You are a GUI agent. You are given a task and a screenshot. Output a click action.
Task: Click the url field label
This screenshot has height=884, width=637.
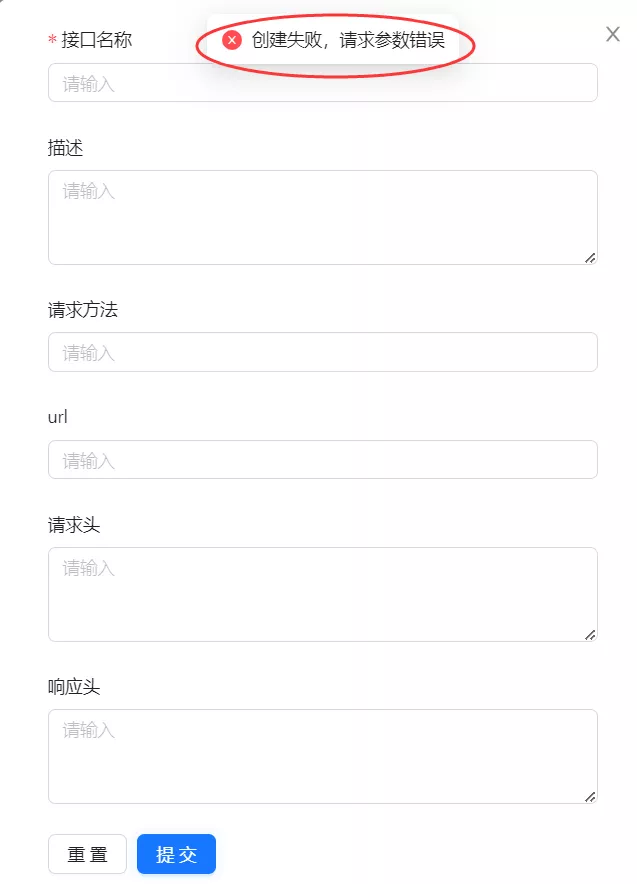point(57,417)
